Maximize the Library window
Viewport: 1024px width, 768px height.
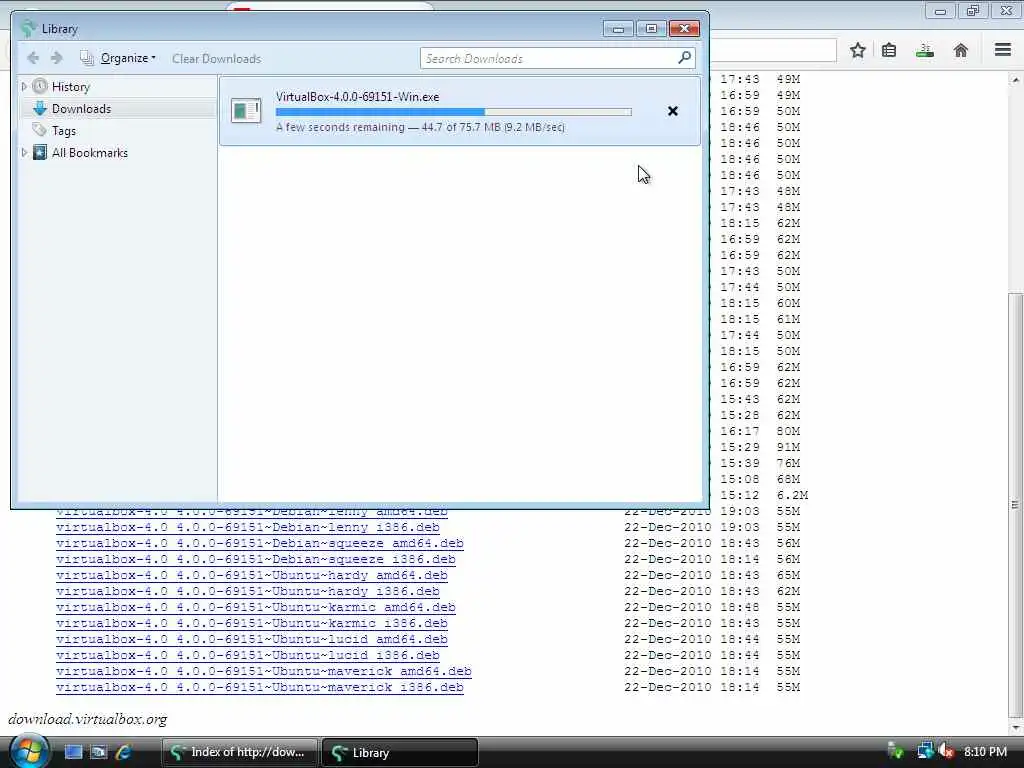pos(651,28)
